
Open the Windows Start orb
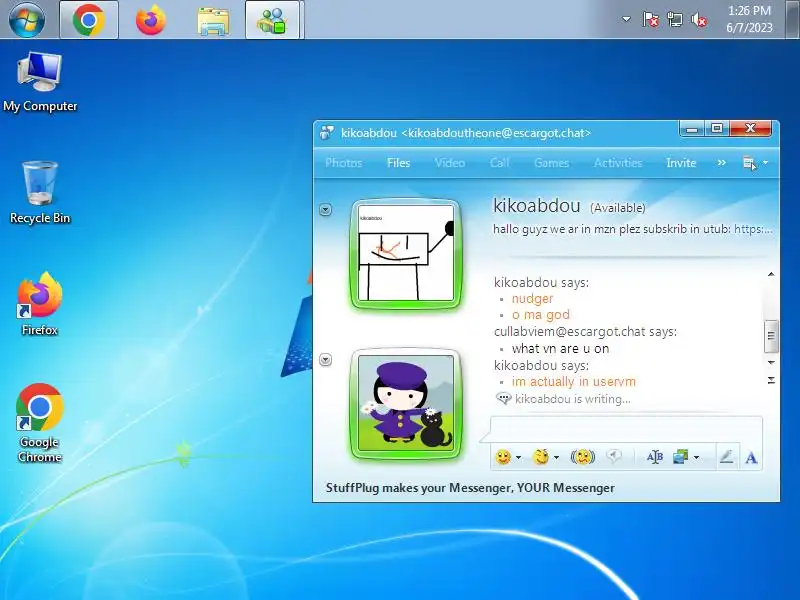click(x=27, y=20)
